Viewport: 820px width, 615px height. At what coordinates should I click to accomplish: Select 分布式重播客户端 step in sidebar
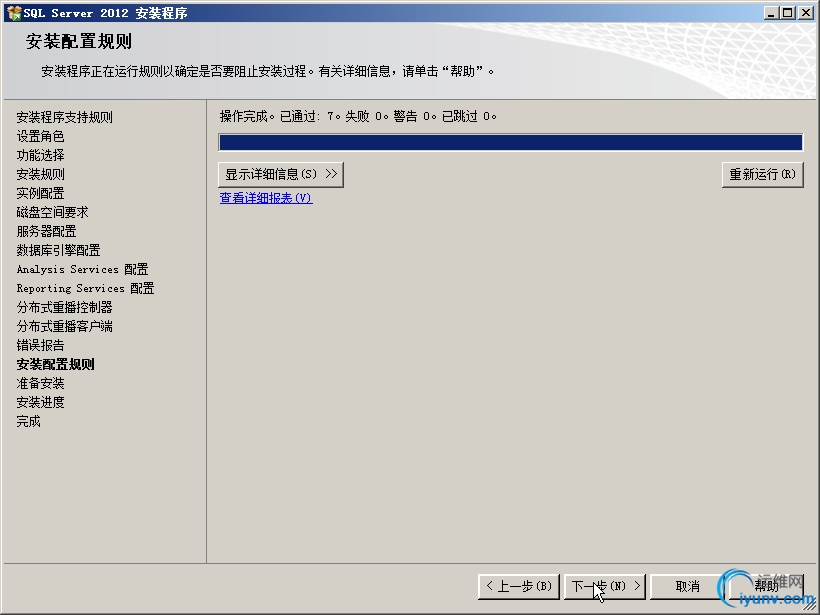64,326
